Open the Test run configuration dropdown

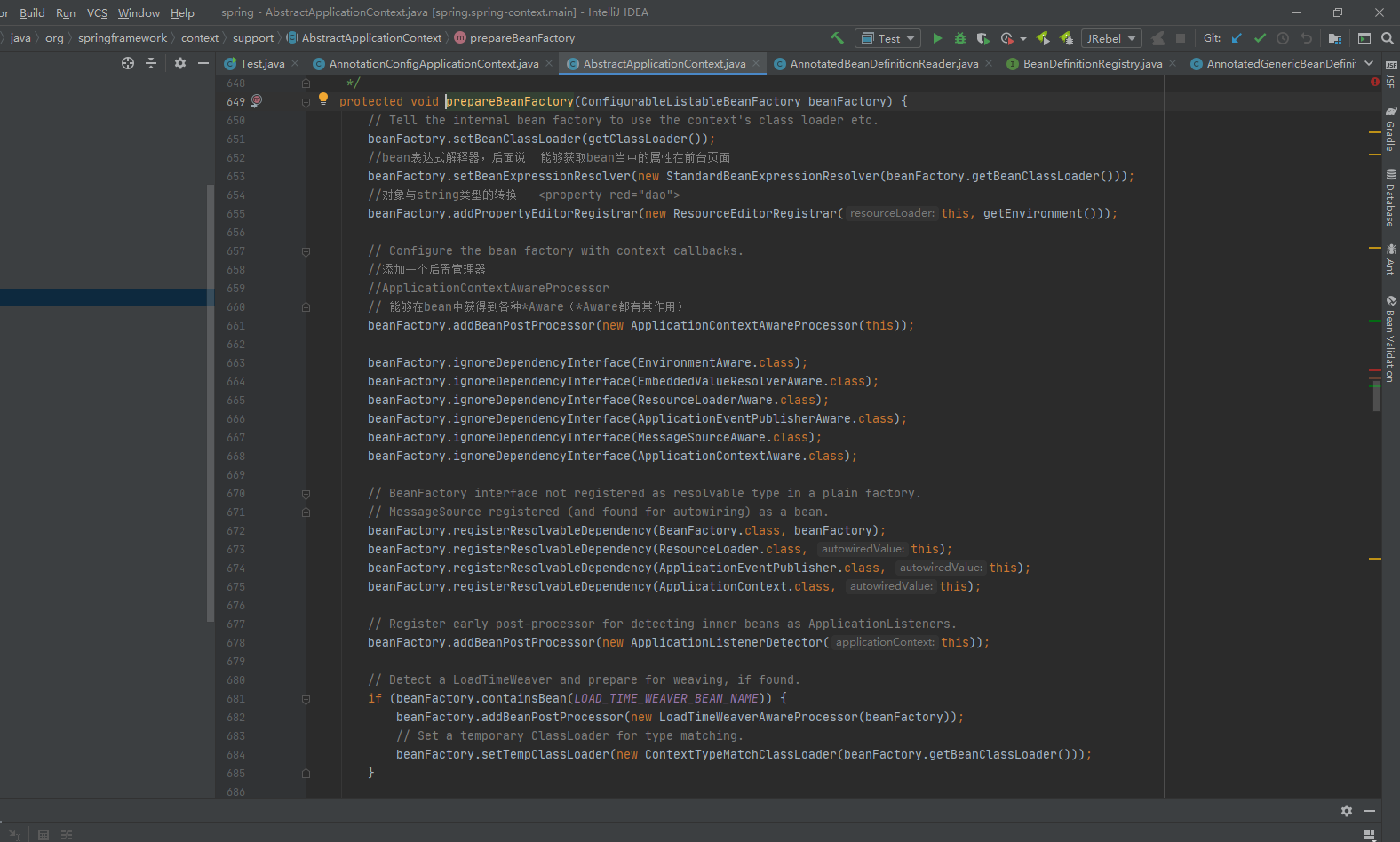click(x=887, y=38)
